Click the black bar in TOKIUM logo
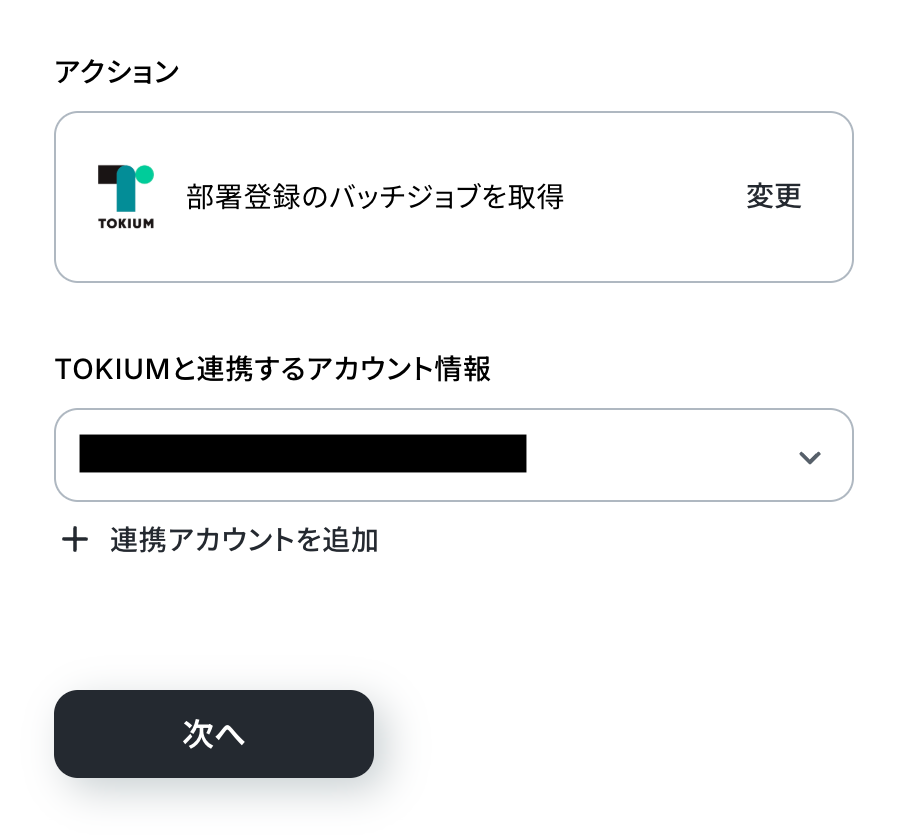Screen dimensions: 924x836 tap(110, 174)
